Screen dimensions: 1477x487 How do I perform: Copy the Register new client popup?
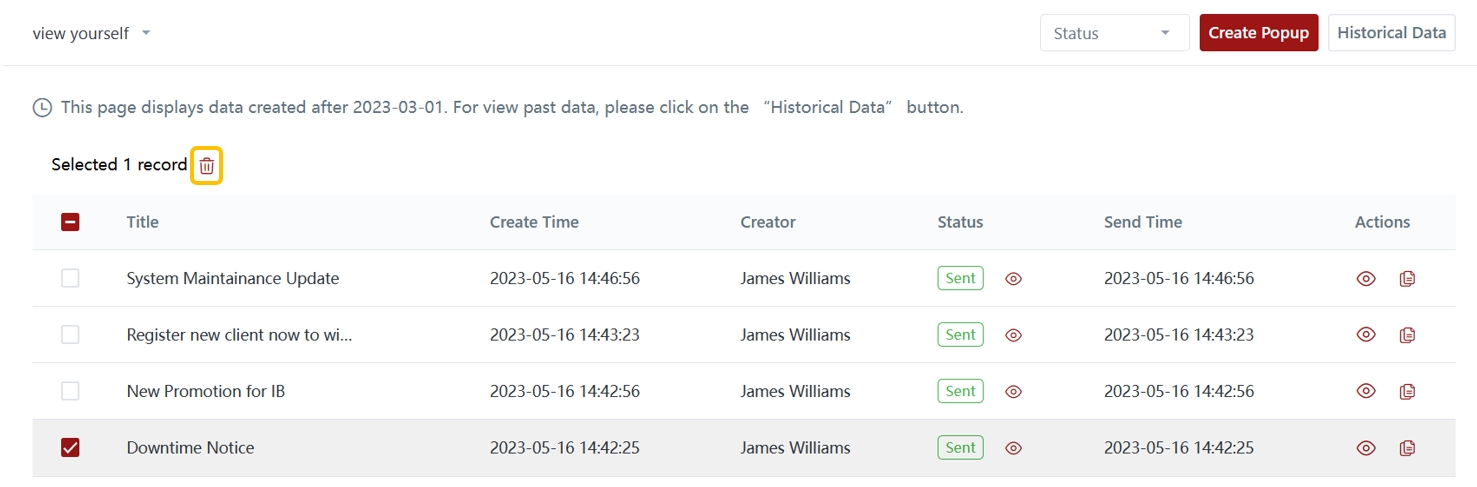(1407, 335)
